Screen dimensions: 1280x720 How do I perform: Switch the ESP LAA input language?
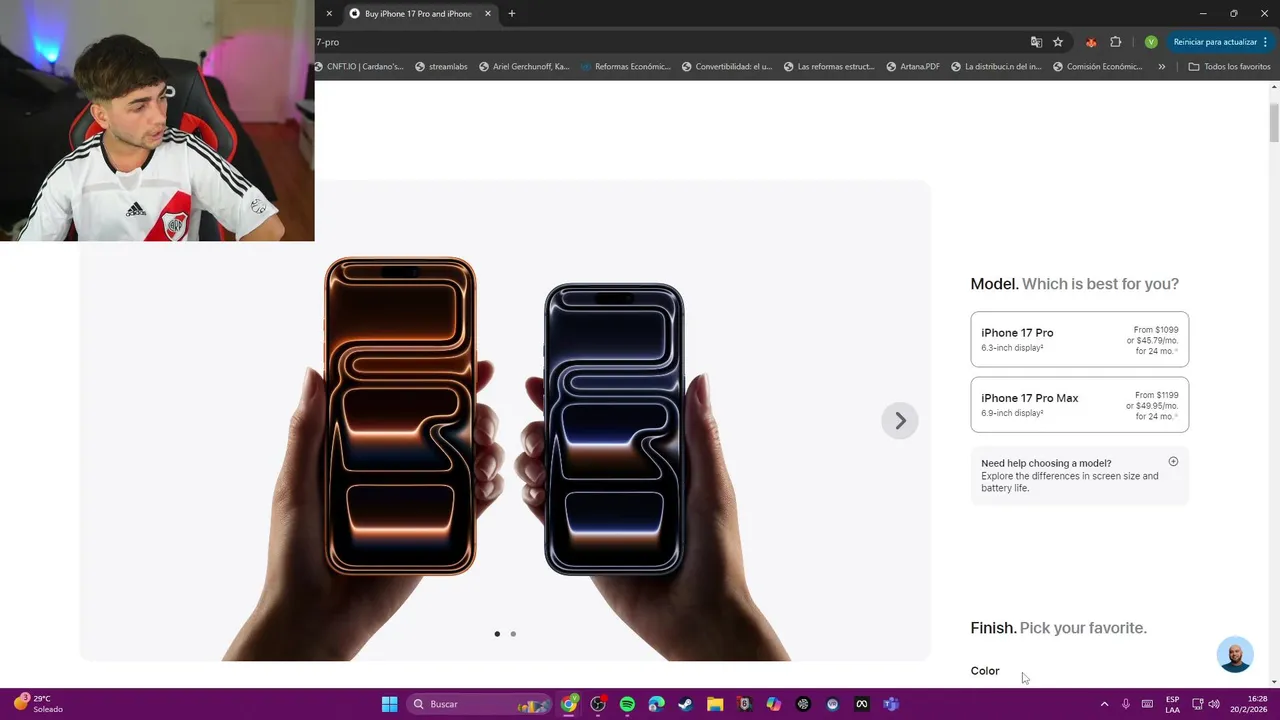(x=1172, y=704)
